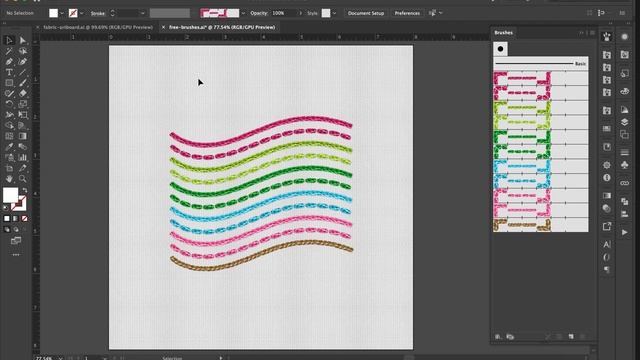Select the Symbol Sprayer tool

pos(9,157)
